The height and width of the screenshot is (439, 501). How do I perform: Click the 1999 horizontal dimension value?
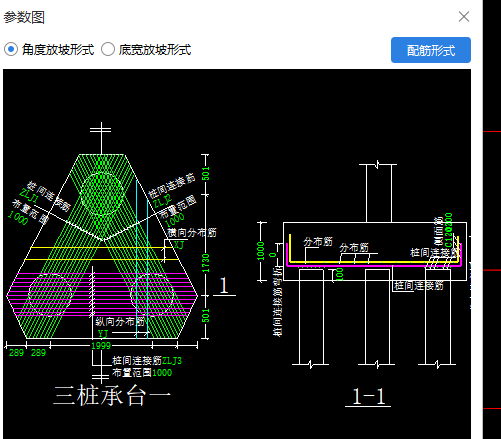[101, 346]
